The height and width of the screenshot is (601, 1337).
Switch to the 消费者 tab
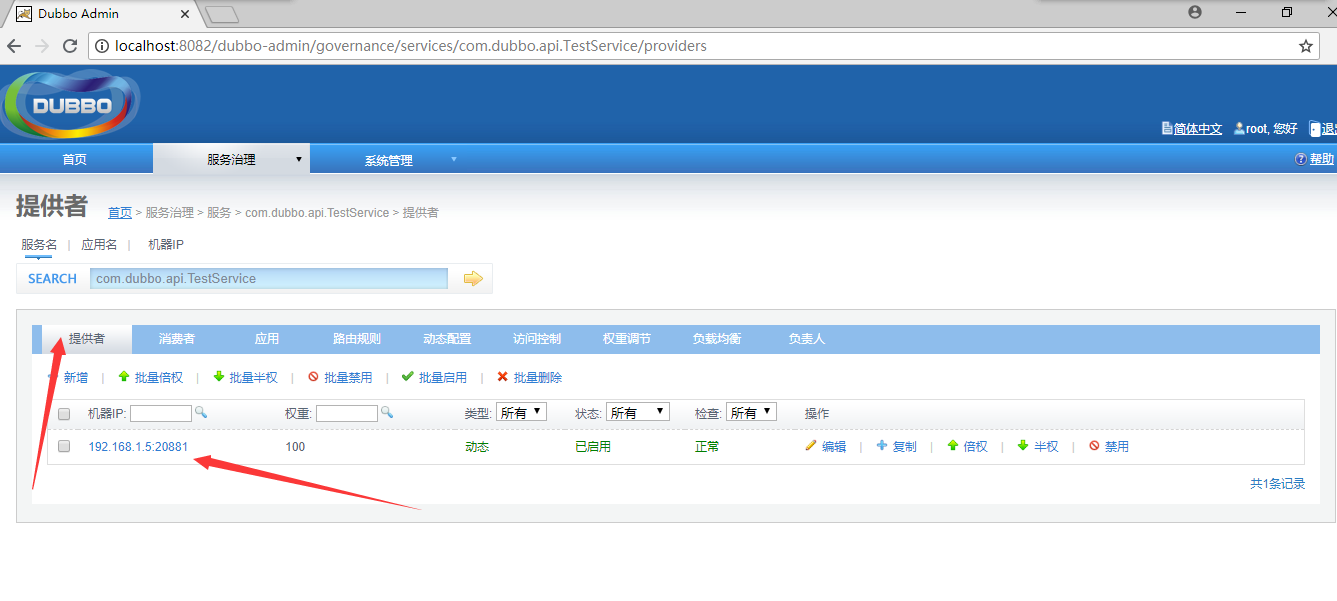tap(177, 339)
